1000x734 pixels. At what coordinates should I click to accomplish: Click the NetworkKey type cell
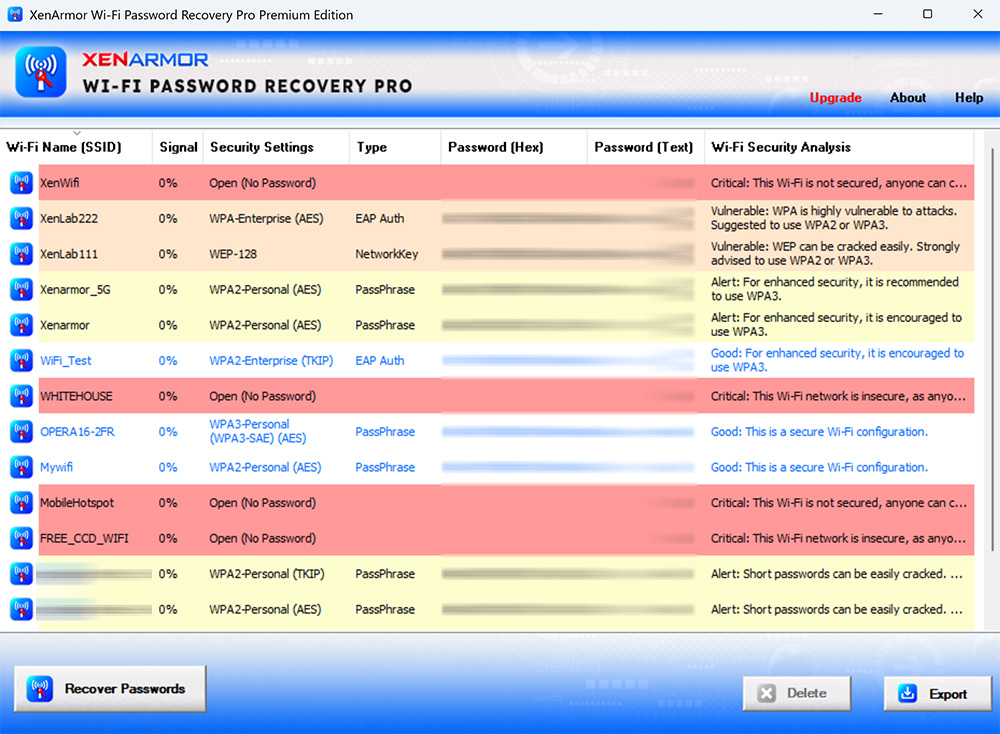coord(386,254)
